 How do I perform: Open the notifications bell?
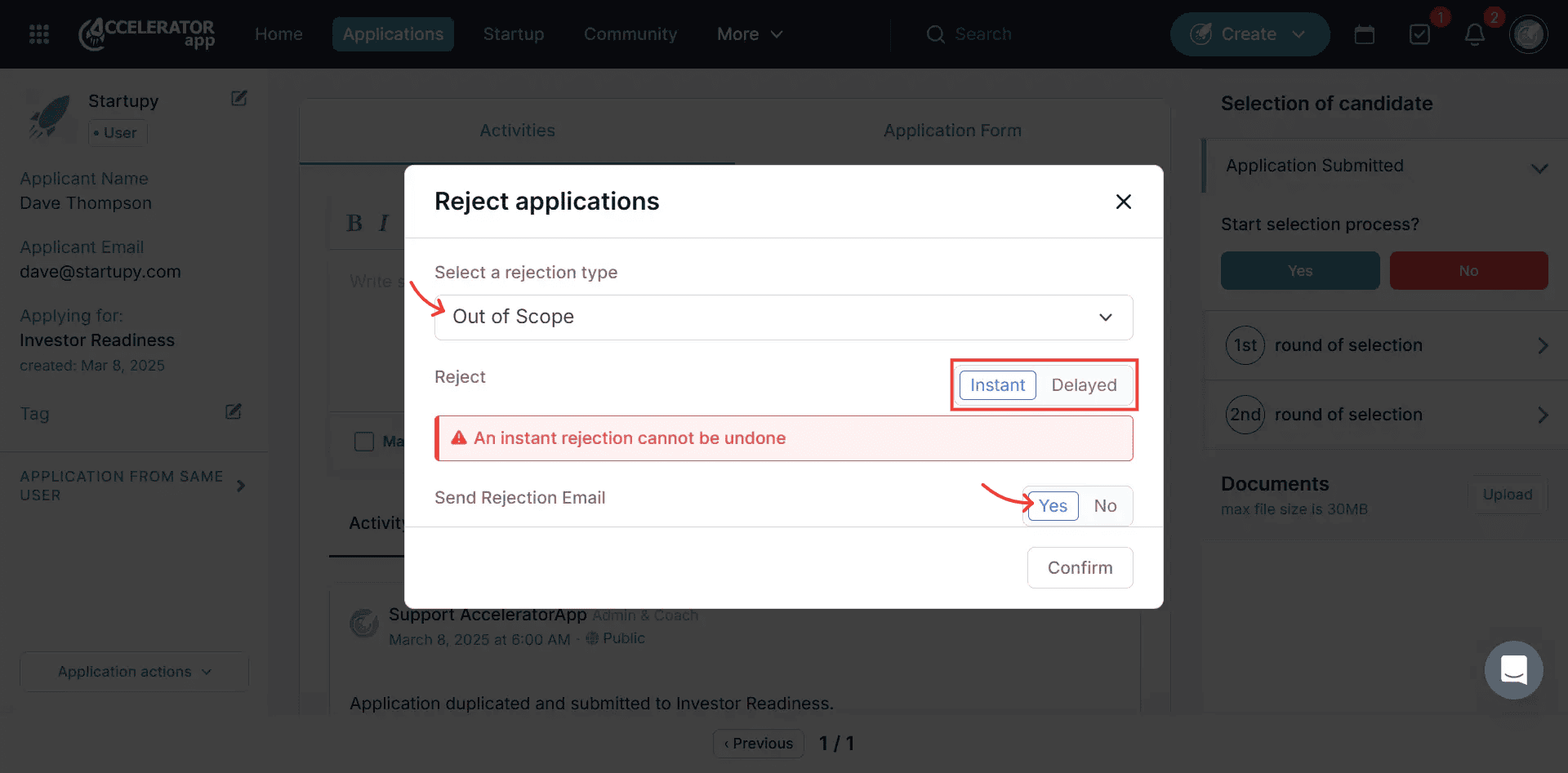(1475, 34)
